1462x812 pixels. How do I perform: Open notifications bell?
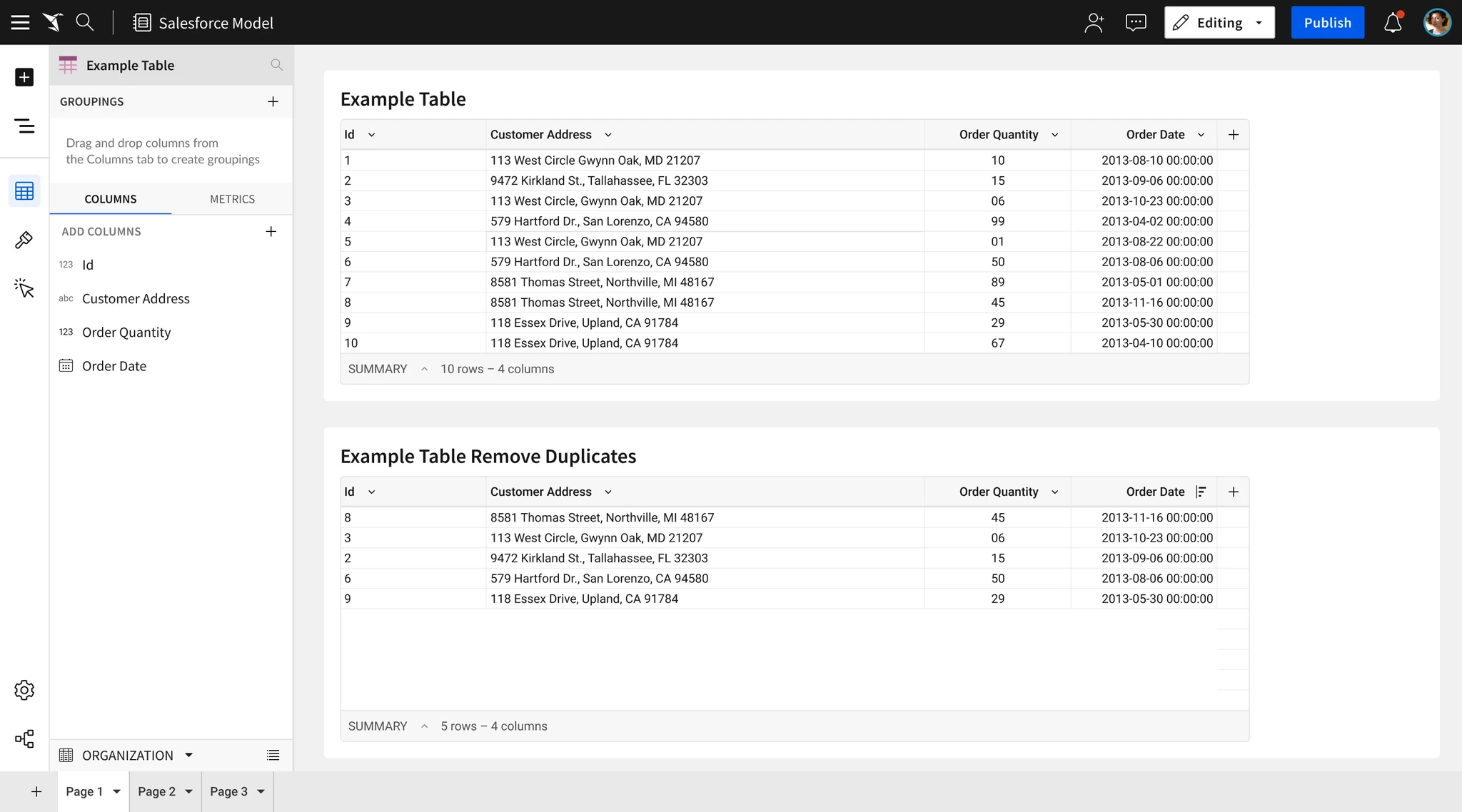click(x=1393, y=23)
